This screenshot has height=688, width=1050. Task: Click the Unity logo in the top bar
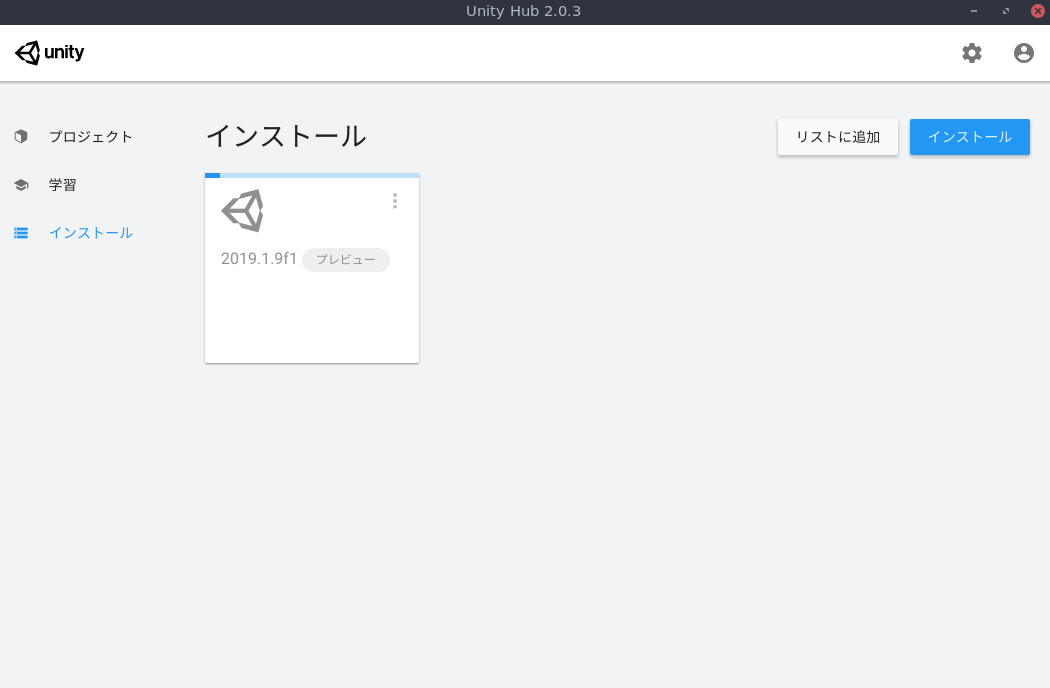pos(48,52)
